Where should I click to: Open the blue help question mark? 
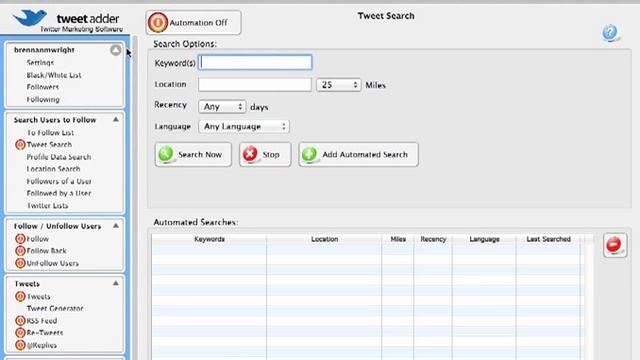610,32
